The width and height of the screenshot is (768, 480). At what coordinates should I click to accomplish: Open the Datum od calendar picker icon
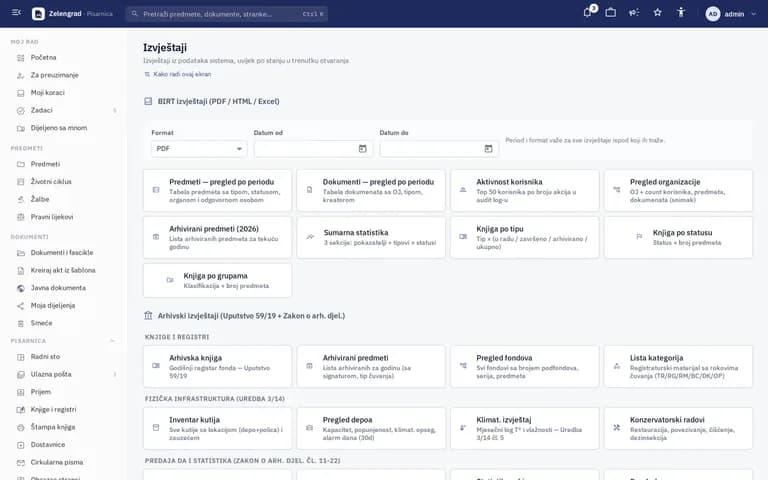pyautogui.click(x=362, y=149)
